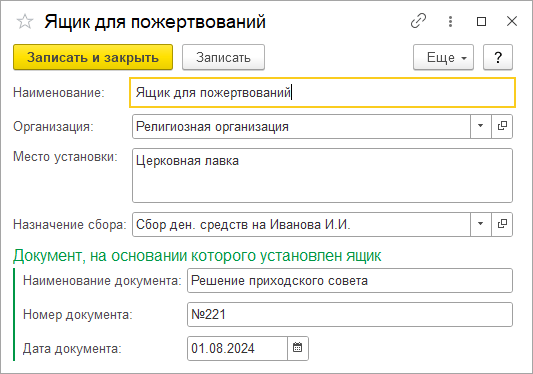Viewport: 533px width, 374px height.
Task: Open the three-dot window menu
Action: click(450, 21)
